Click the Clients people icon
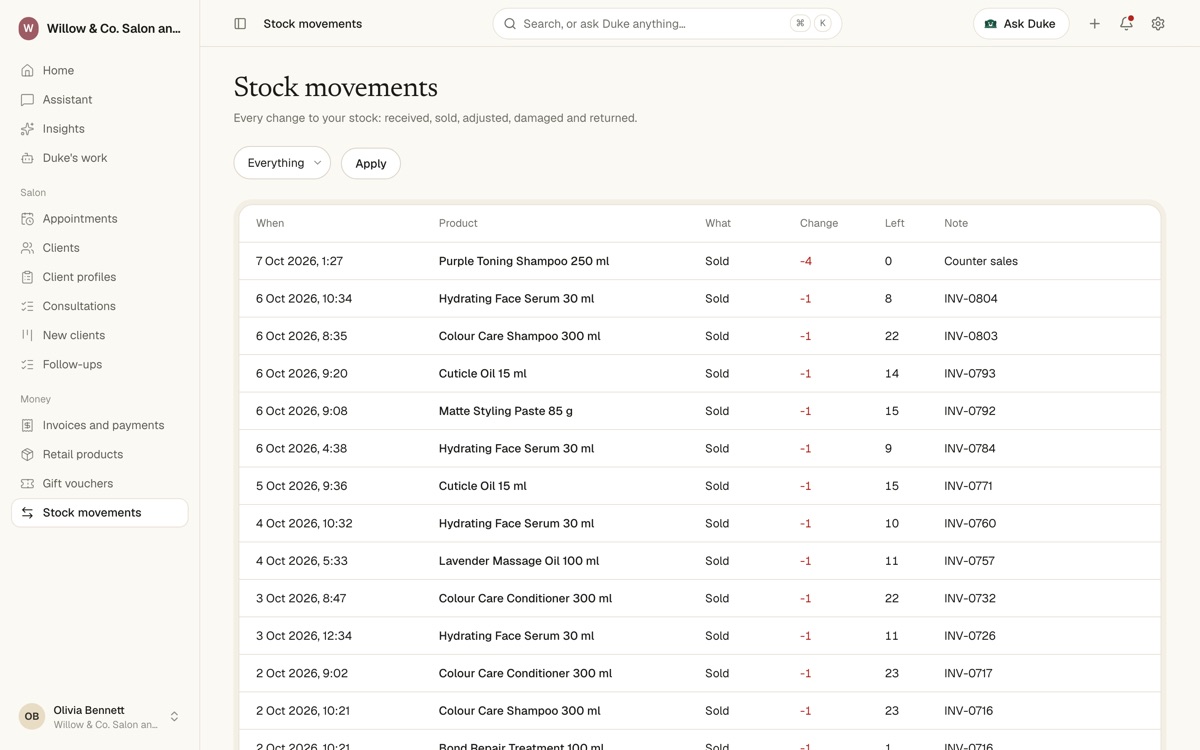The width and height of the screenshot is (1200, 750). [27, 248]
